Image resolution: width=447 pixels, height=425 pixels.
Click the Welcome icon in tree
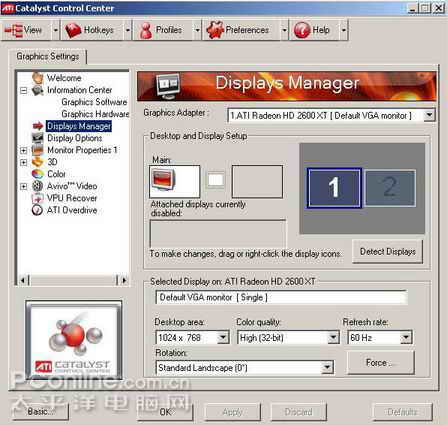click(38, 78)
